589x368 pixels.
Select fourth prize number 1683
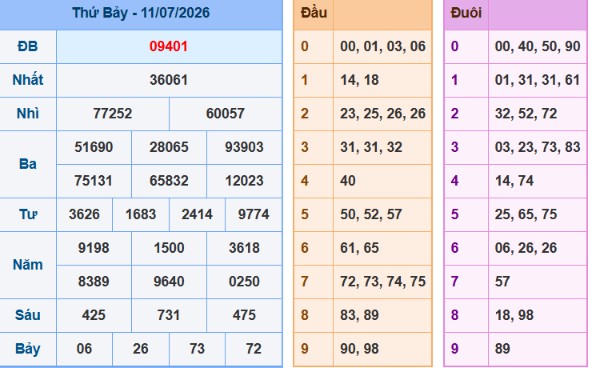point(140,214)
